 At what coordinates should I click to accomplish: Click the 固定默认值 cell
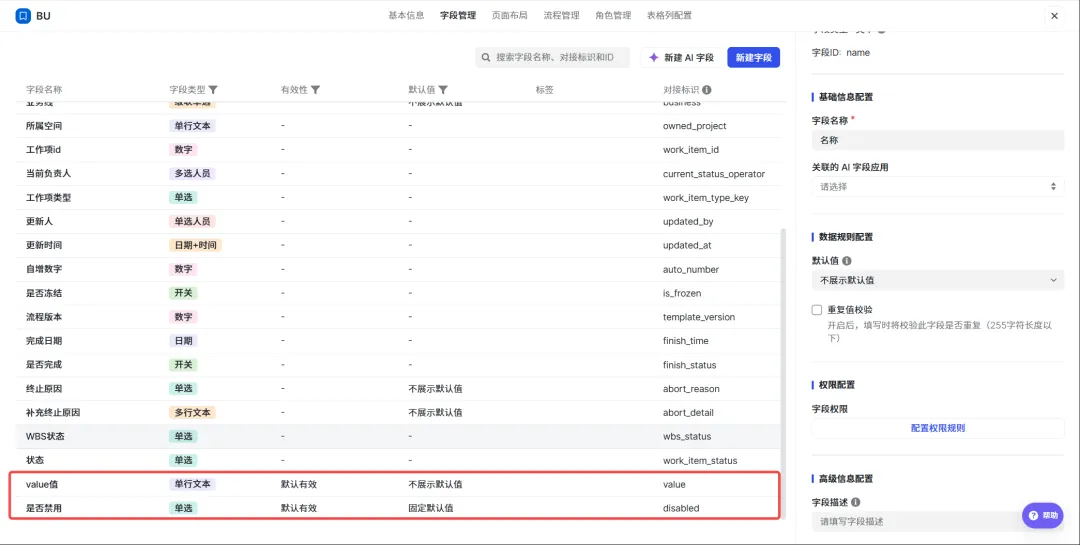pos(430,508)
